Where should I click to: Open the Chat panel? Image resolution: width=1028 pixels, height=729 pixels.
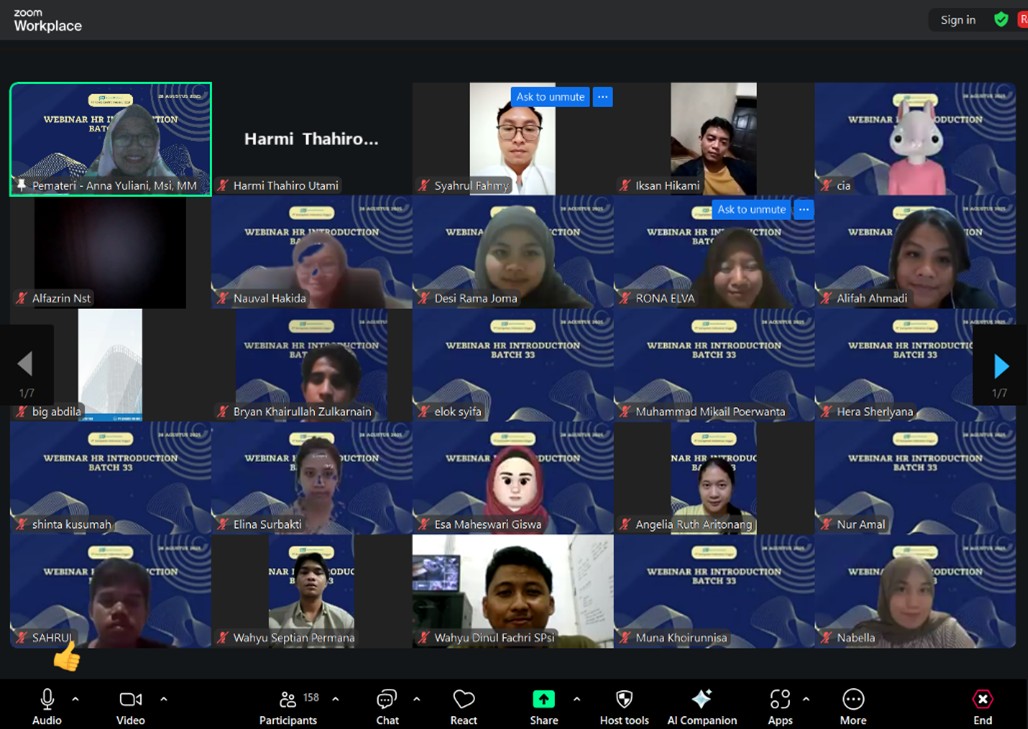[387, 700]
